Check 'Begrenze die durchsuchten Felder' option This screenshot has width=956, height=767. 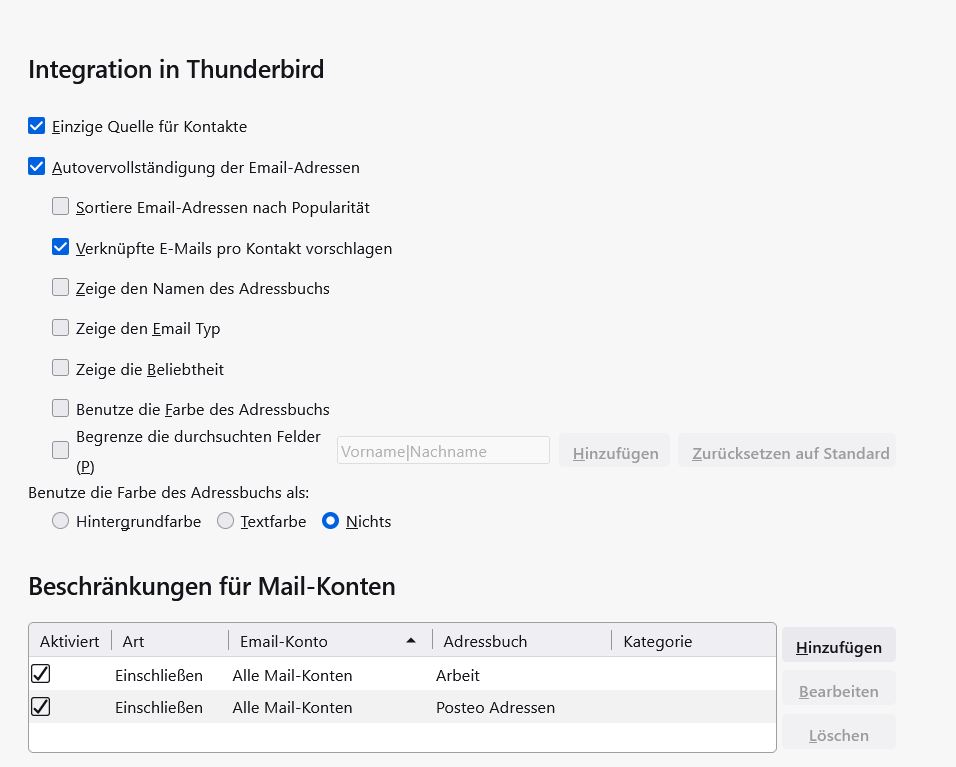click(x=61, y=450)
